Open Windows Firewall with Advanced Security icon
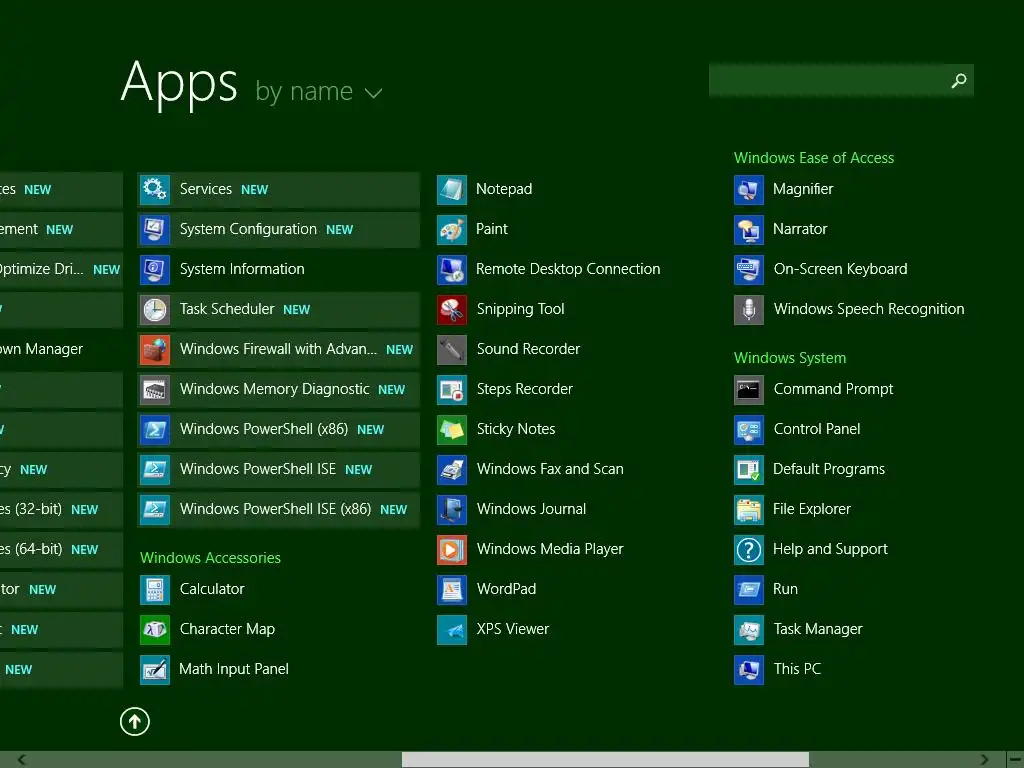1024x768 pixels. point(155,349)
